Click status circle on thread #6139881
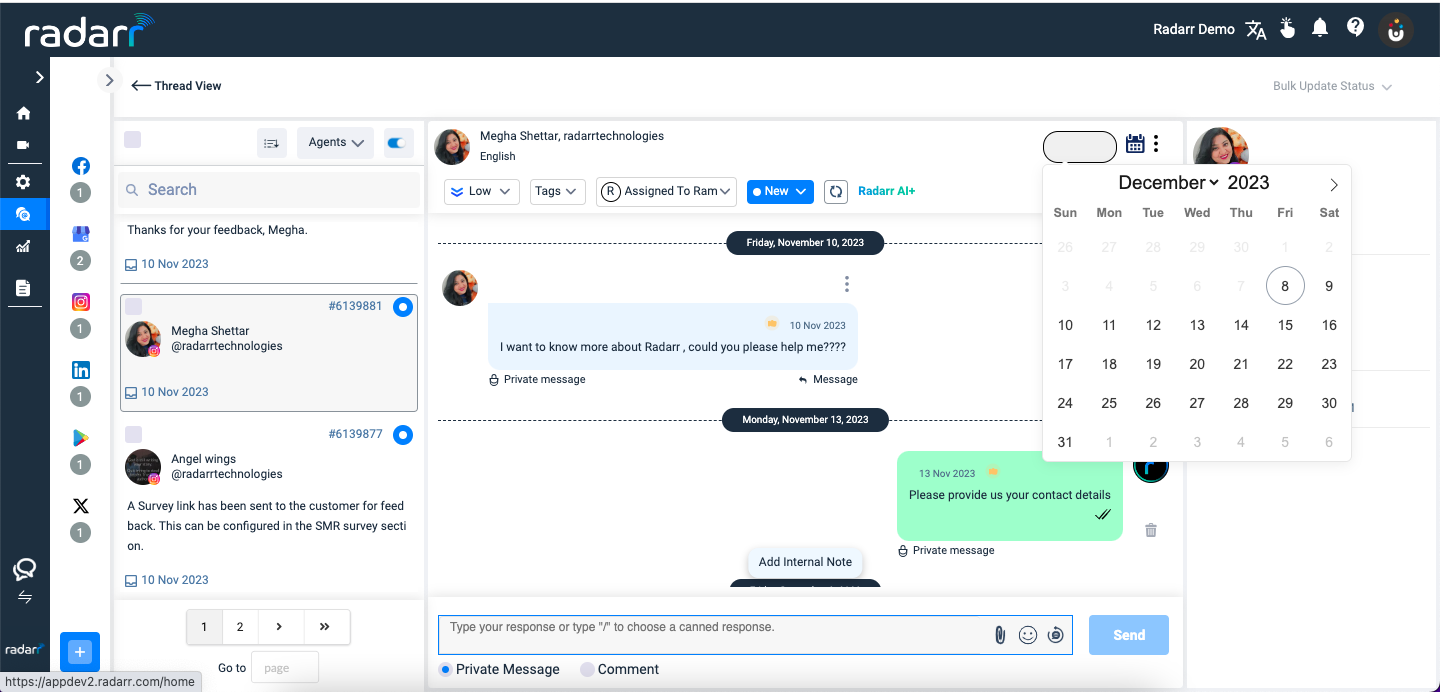 tap(403, 307)
